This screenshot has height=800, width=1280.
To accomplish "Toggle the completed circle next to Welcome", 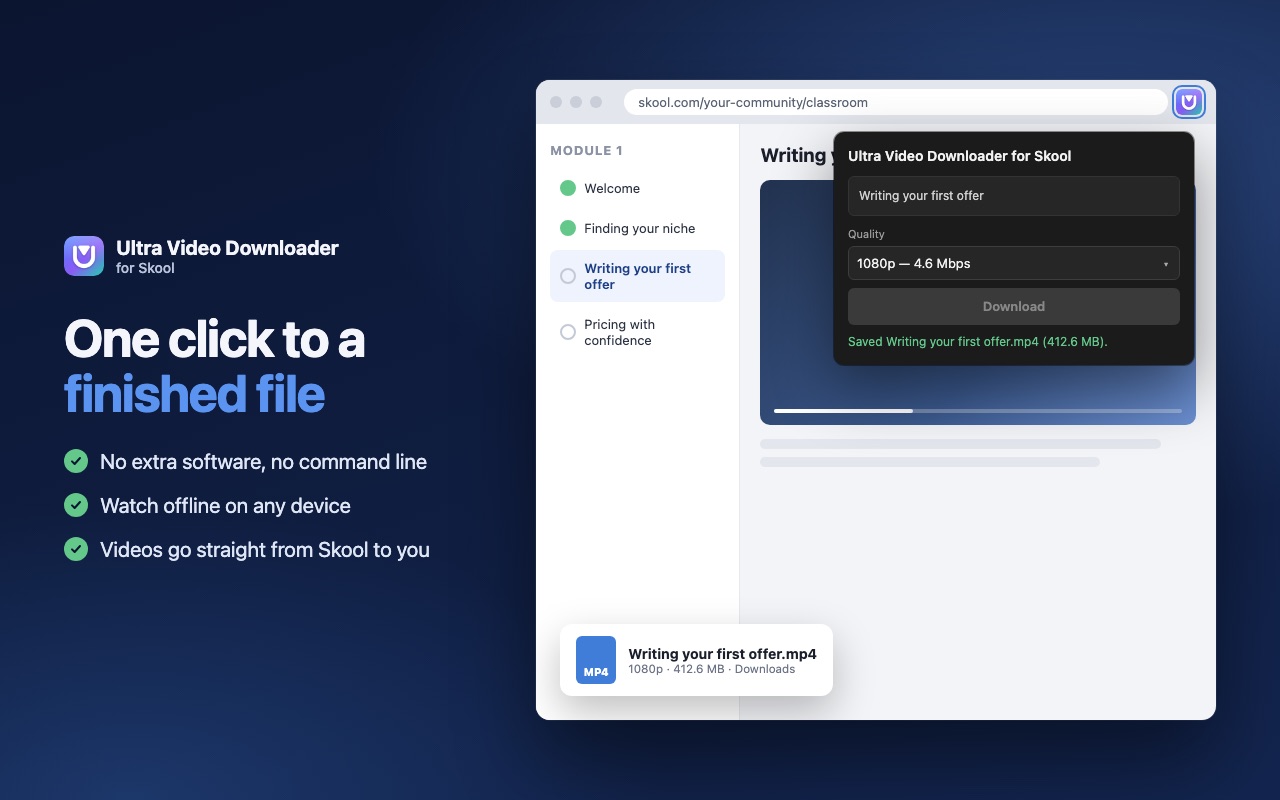I will (568, 188).
